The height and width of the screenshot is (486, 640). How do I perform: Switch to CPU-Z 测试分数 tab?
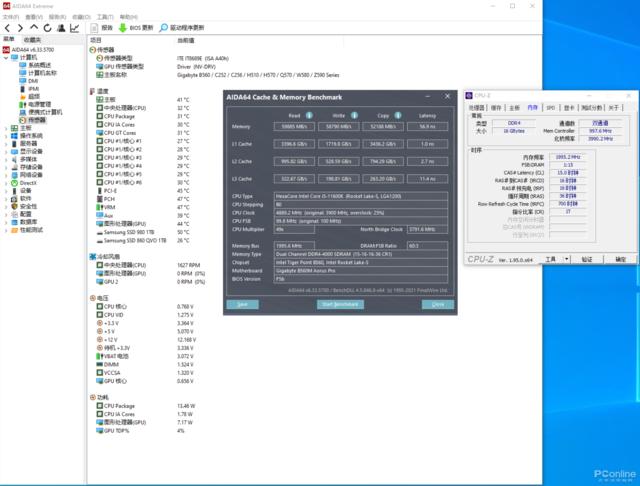[591, 108]
